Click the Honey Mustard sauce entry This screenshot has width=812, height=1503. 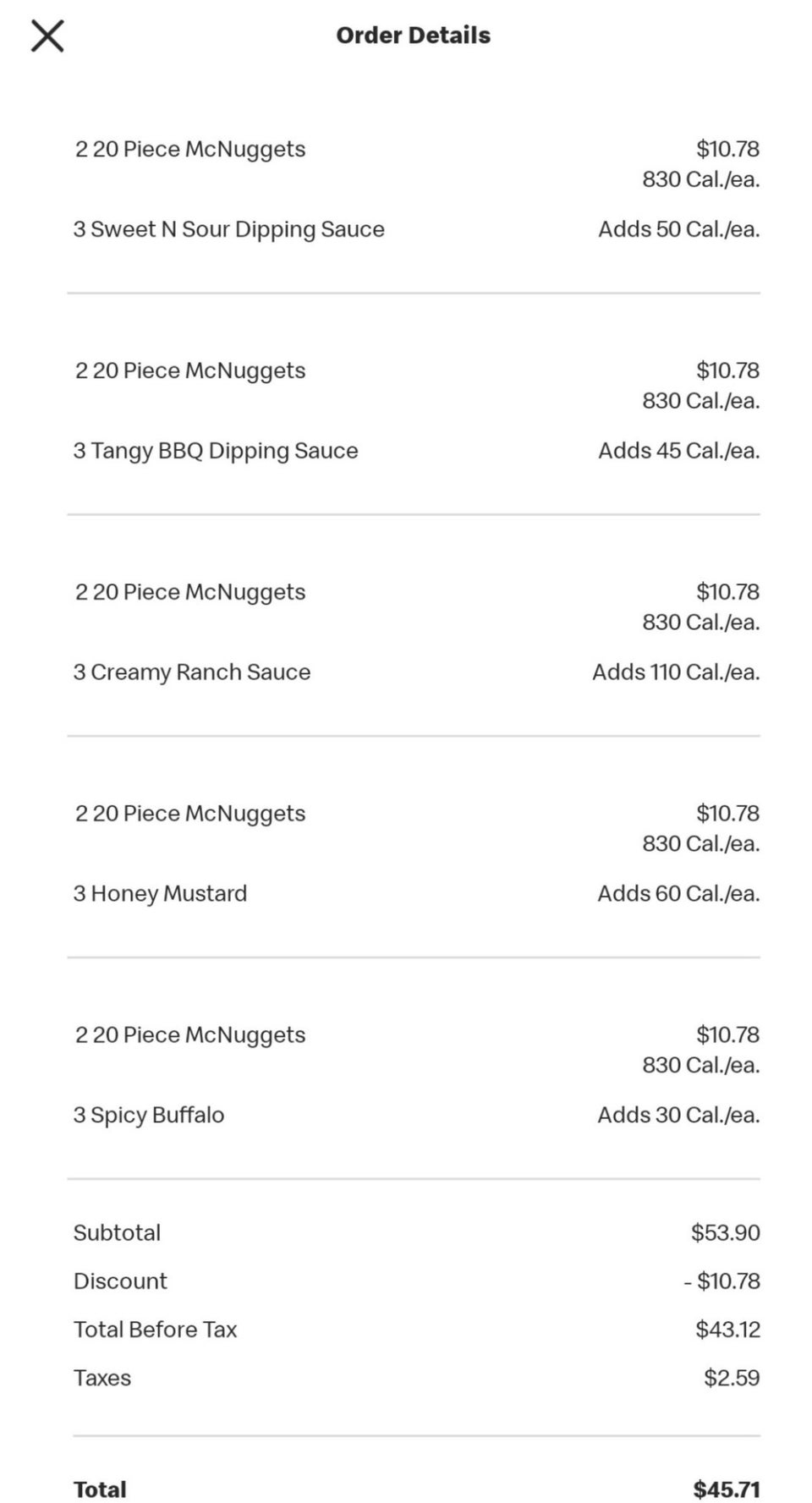pyautogui.click(x=161, y=894)
